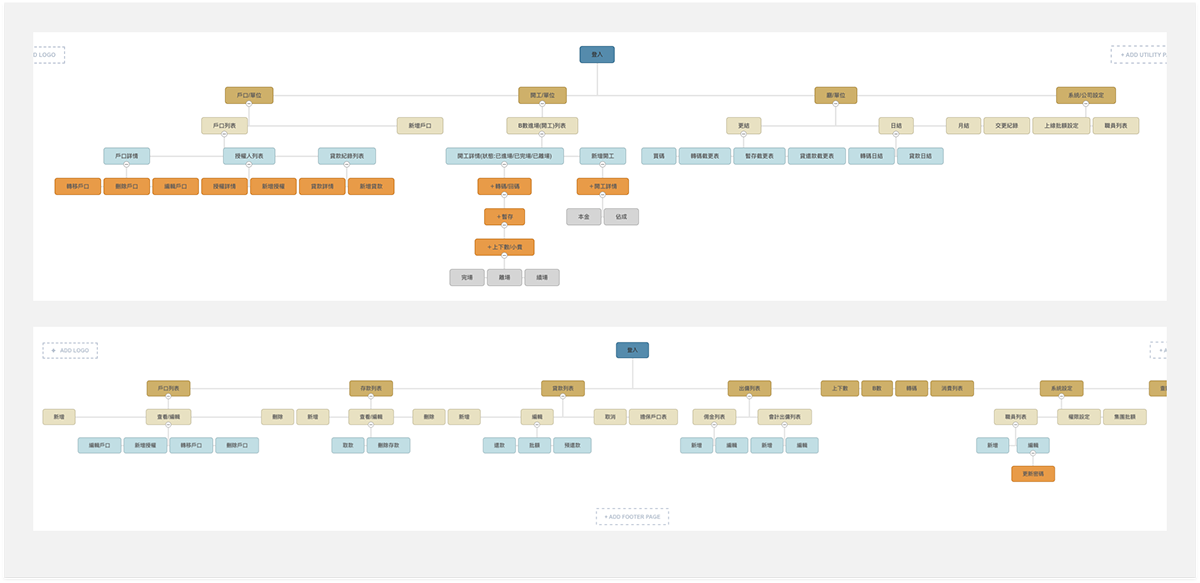
Task: Select the orange 新增貸款 node
Action: coord(371,186)
